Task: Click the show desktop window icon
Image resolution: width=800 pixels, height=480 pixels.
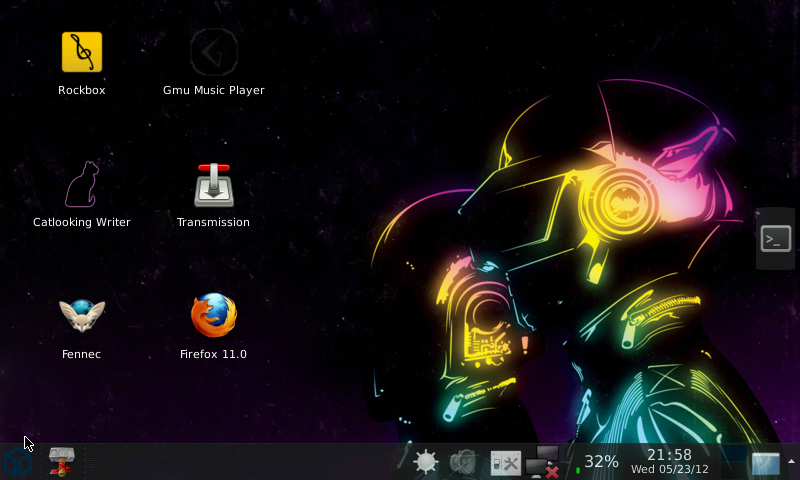Action: pyautogui.click(x=765, y=463)
